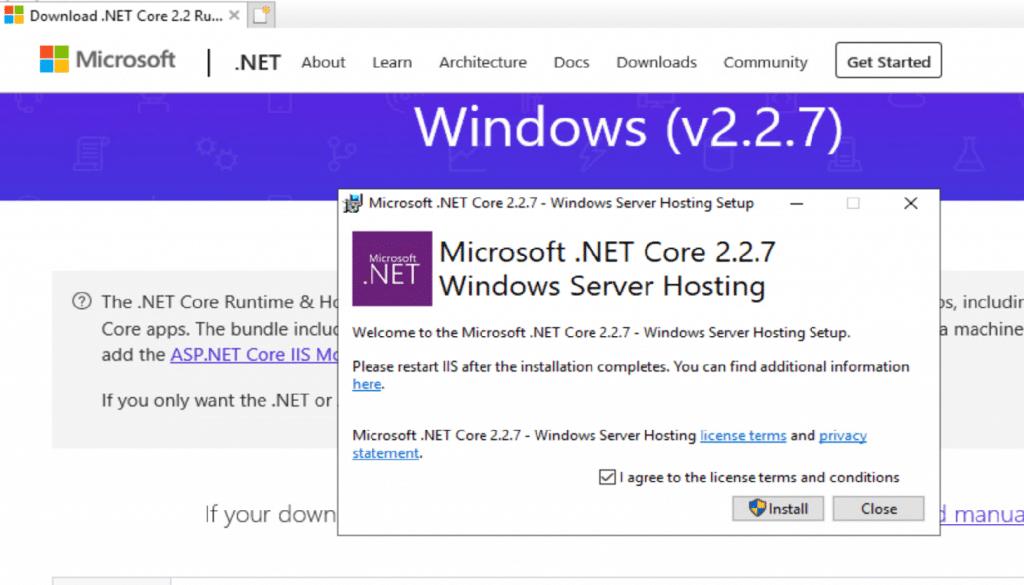1024x585 pixels.
Task: Click the Microsoft logo in the site header
Action: 108,59
